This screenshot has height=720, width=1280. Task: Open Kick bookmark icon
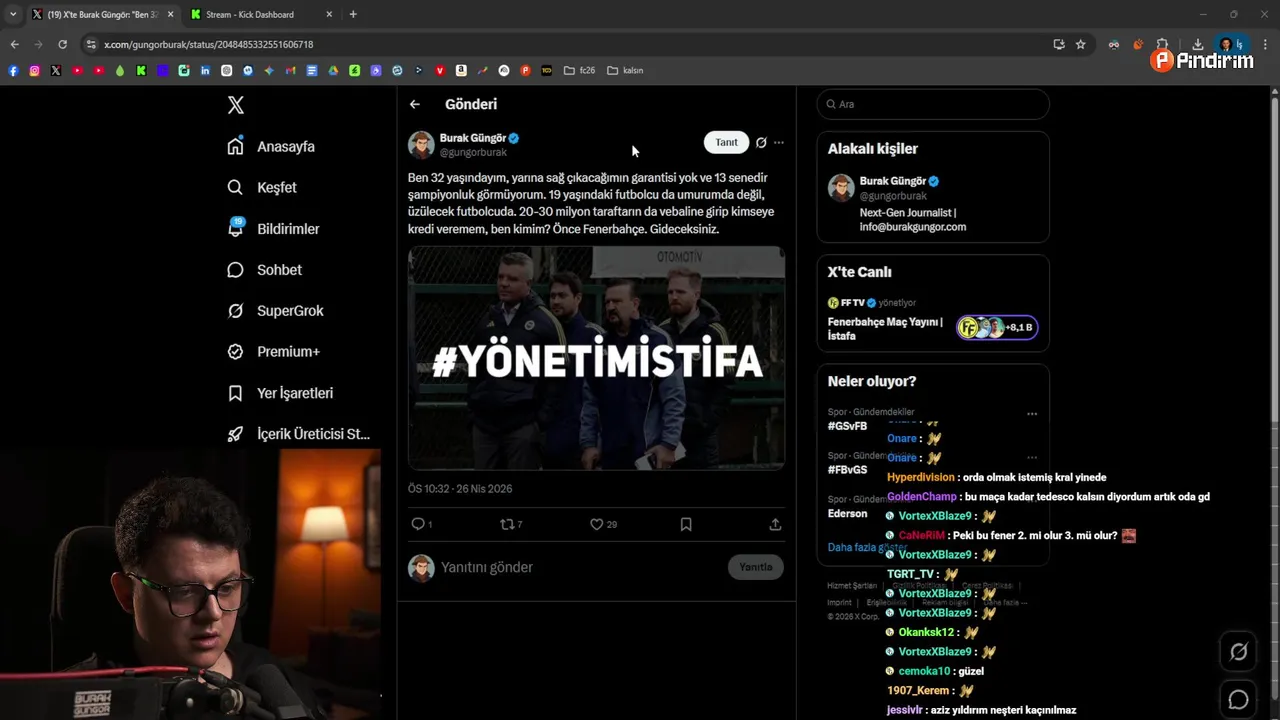pyautogui.click(x=141, y=70)
